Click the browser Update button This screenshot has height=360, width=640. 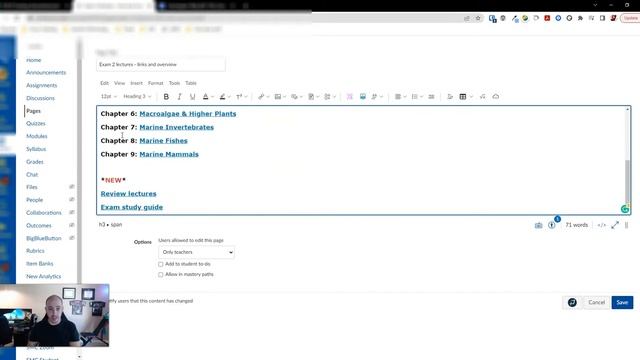[630, 18]
